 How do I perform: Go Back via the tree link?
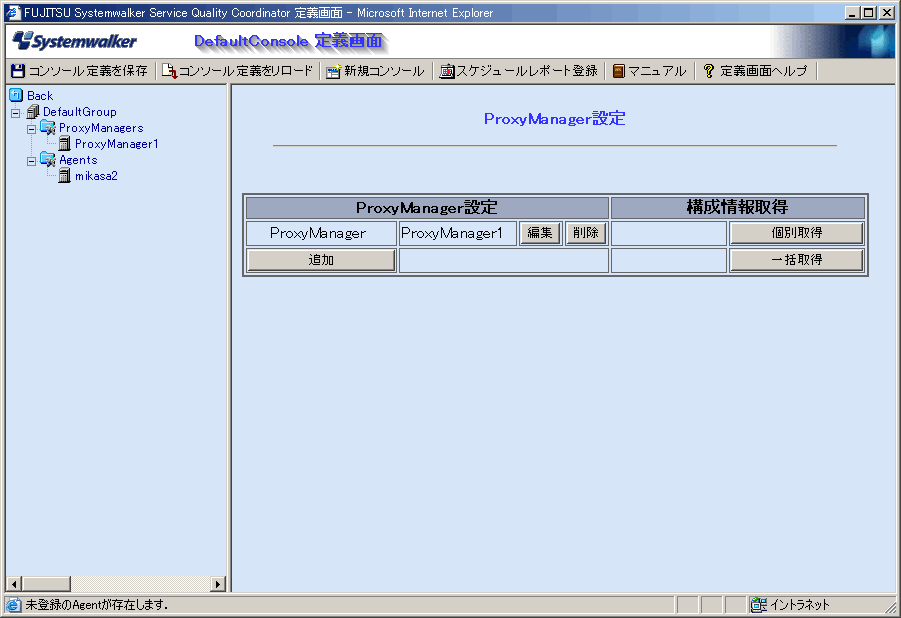pos(40,96)
